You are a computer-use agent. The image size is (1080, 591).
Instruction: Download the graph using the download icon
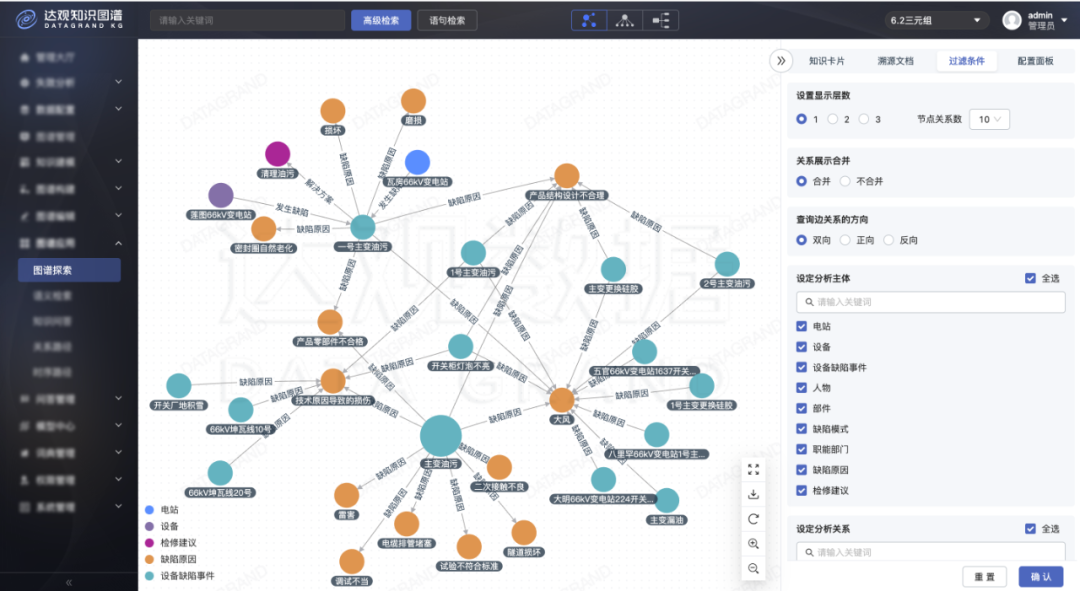[x=754, y=494]
